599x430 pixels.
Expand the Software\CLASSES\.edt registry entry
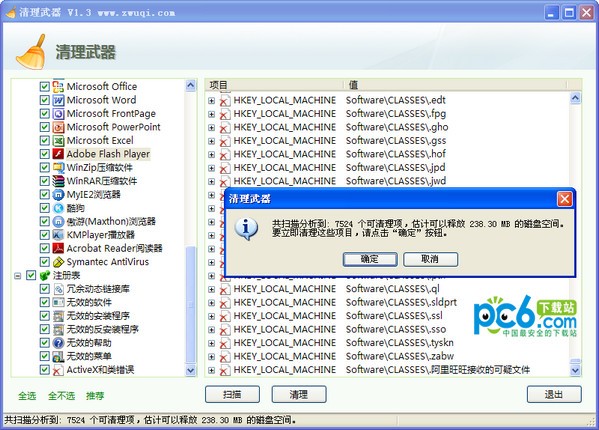coord(211,100)
